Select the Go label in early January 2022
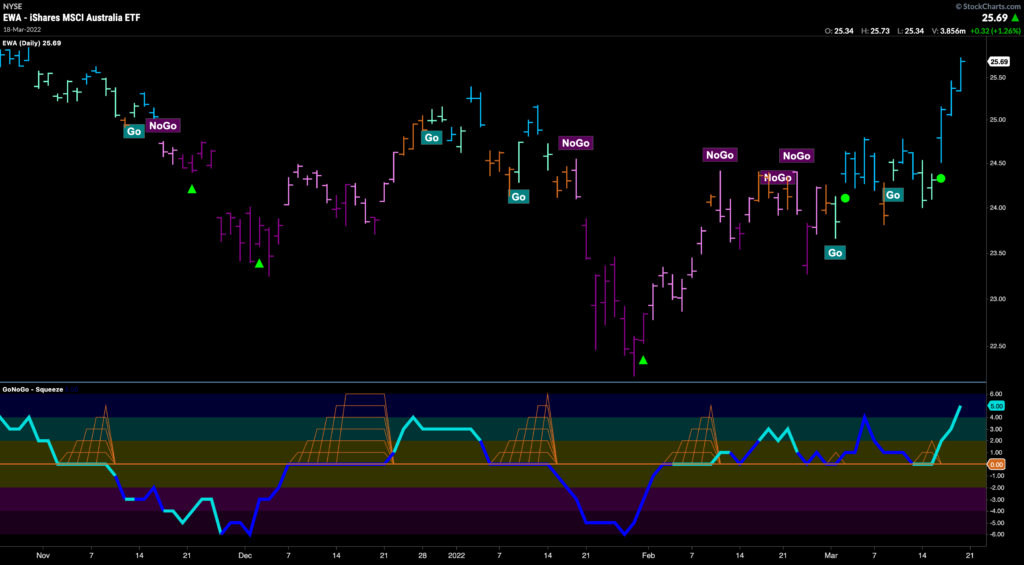 pyautogui.click(x=519, y=196)
